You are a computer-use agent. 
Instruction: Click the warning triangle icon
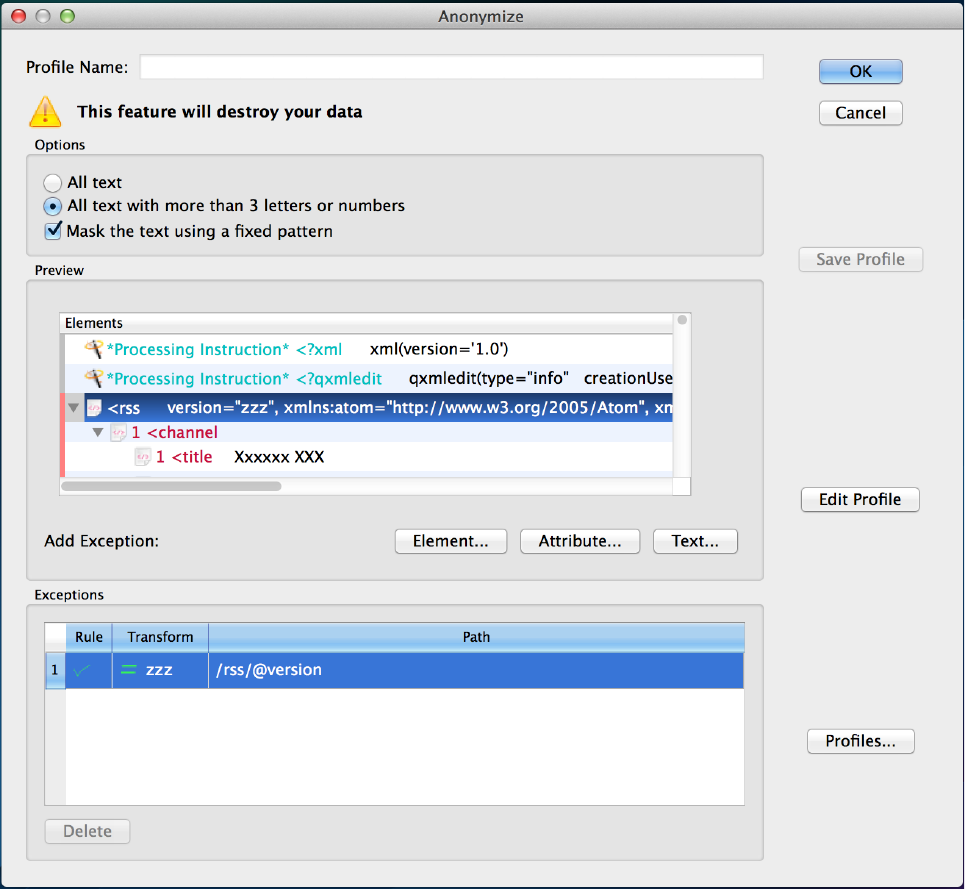tap(45, 112)
